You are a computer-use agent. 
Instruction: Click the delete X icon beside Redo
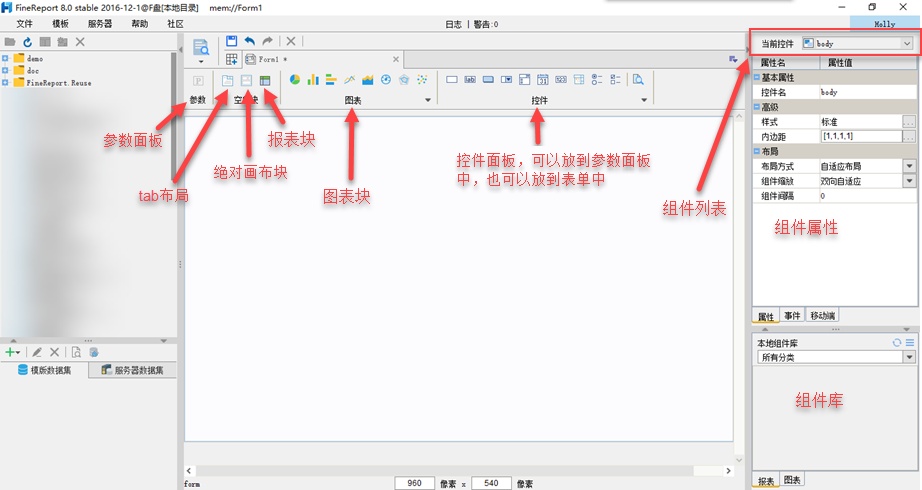[290, 41]
